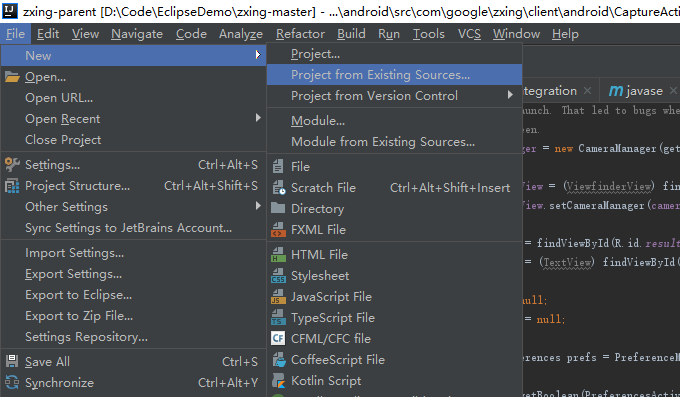Viewport: 680px width, 397px height.
Task: Click the Project Structure grid icon
Action: pos(12,186)
